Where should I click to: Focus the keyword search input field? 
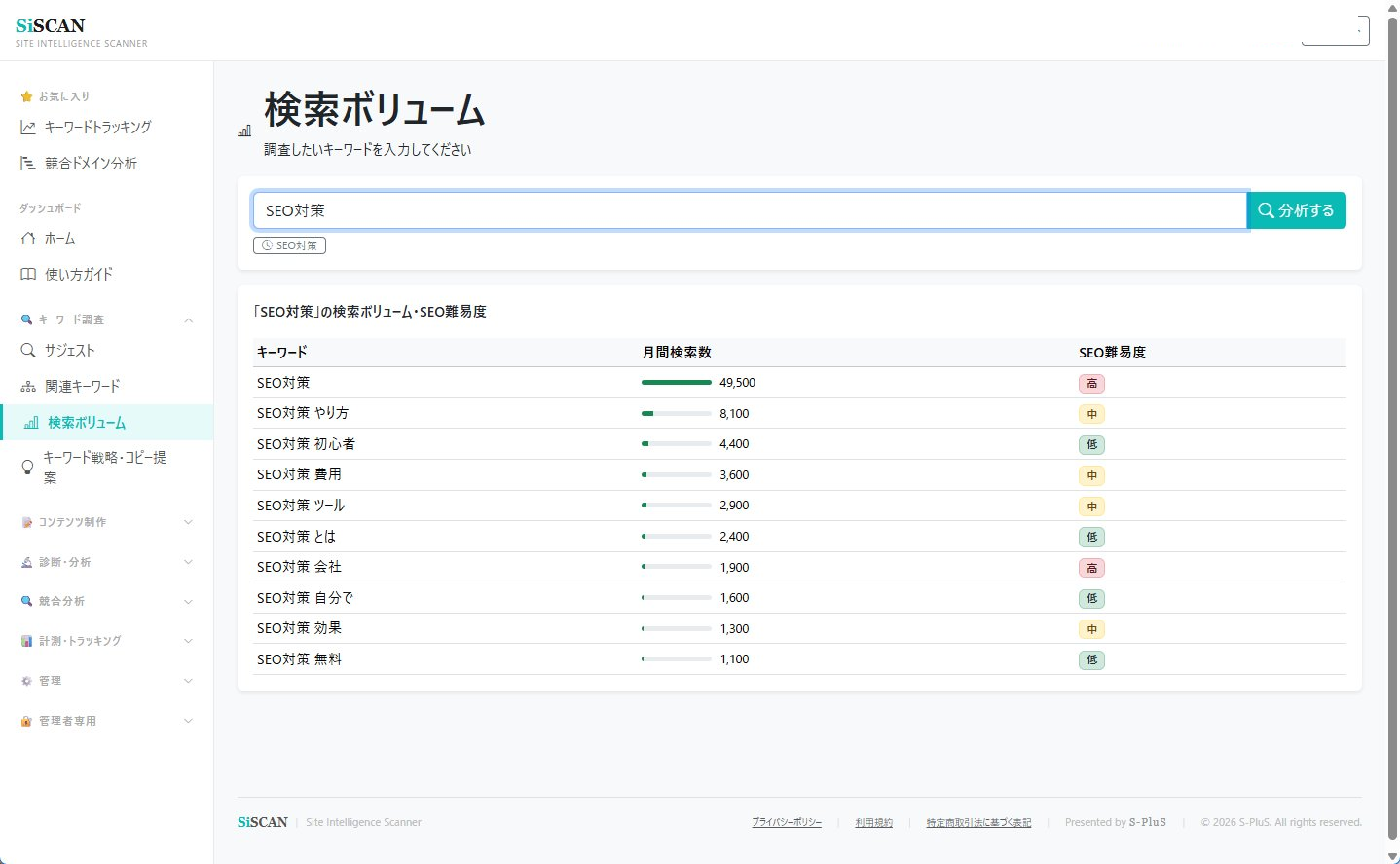(x=750, y=210)
